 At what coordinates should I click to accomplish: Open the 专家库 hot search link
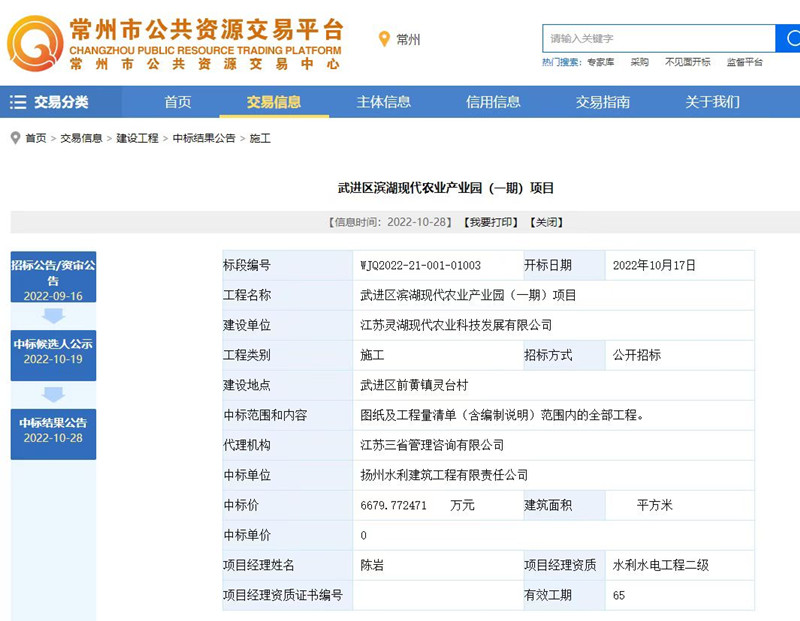point(600,62)
